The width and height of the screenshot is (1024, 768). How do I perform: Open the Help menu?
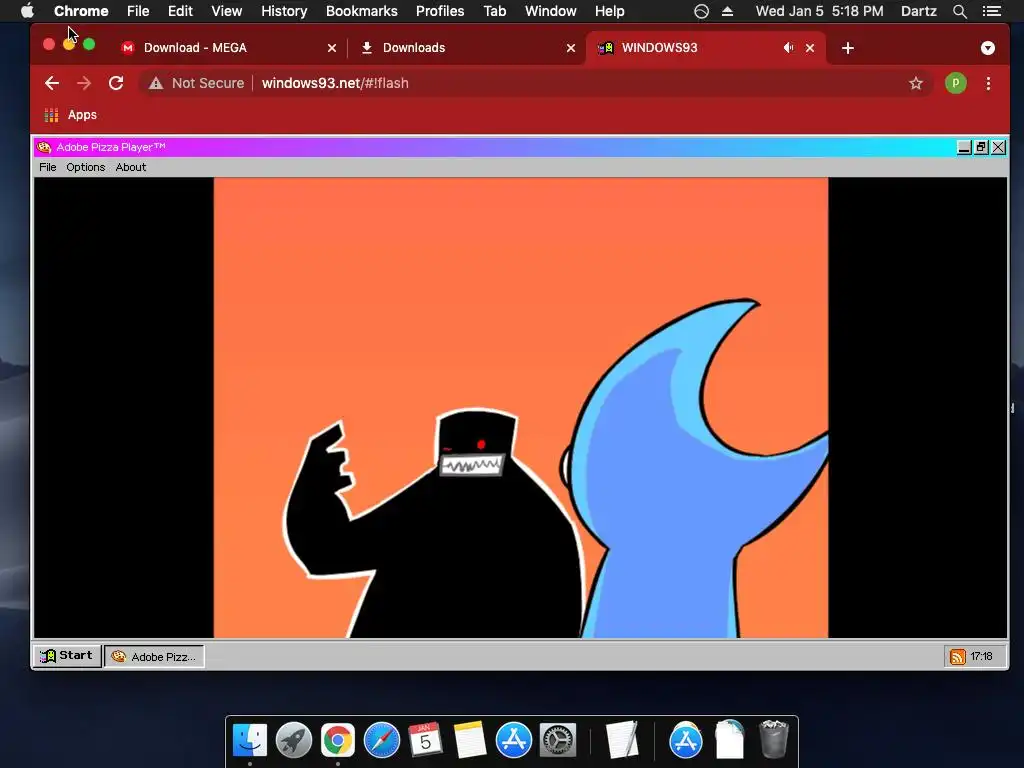(609, 11)
